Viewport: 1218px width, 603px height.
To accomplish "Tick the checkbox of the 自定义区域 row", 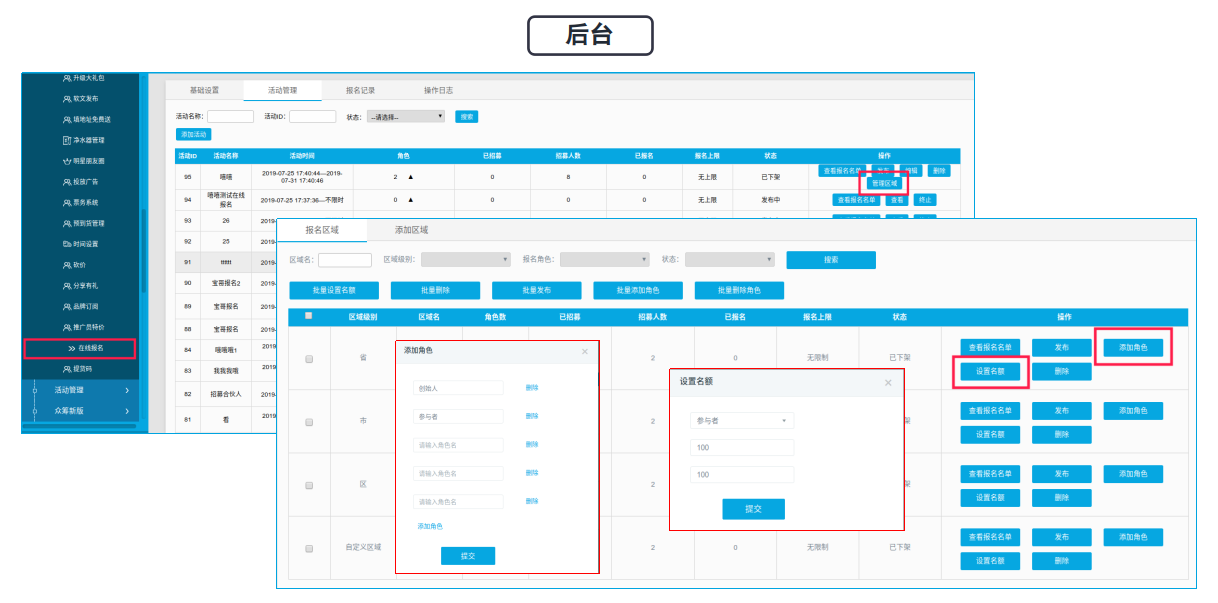I will [309, 548].
